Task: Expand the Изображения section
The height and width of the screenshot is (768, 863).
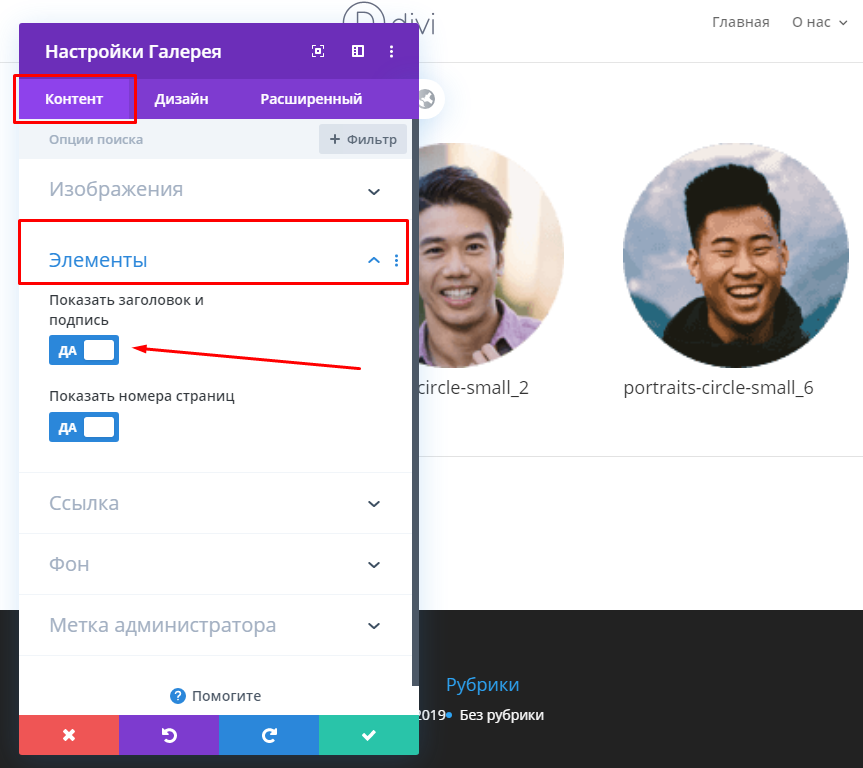Action: (373, 190)
